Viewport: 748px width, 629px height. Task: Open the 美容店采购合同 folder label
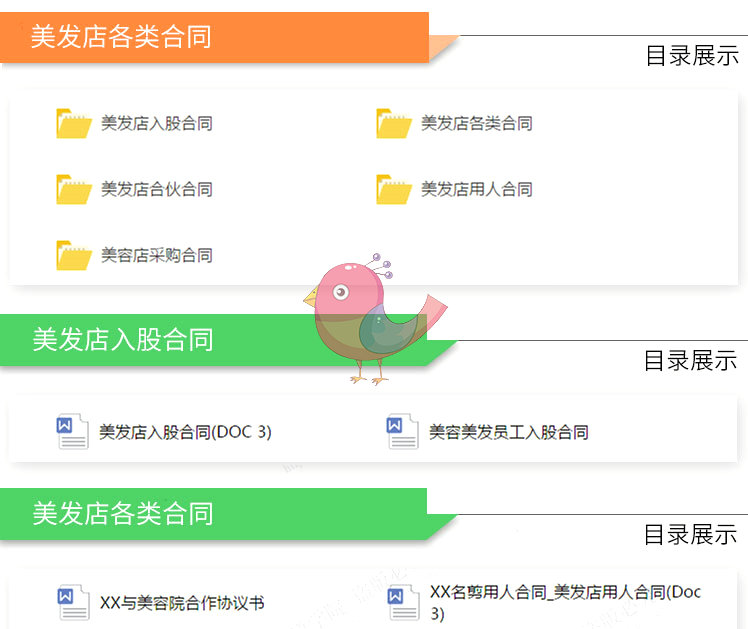click(156, 256)
